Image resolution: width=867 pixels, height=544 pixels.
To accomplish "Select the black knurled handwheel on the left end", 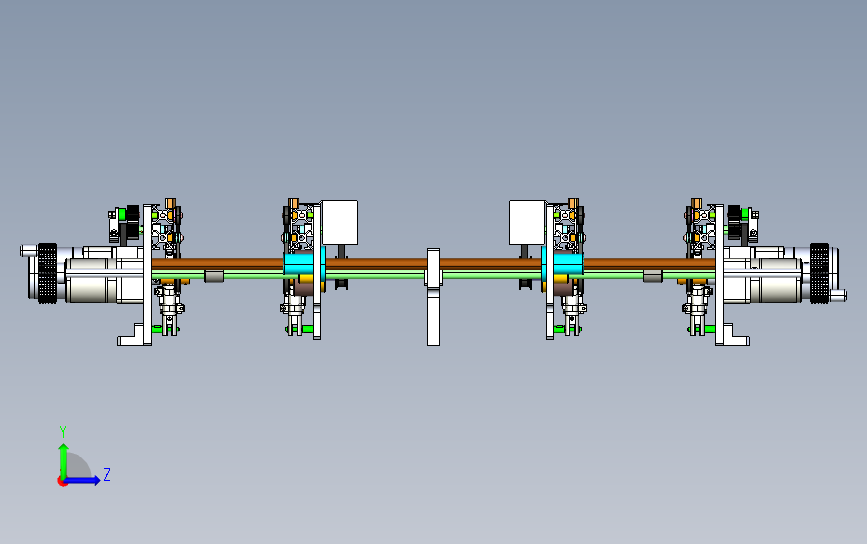I will [47, 273].
